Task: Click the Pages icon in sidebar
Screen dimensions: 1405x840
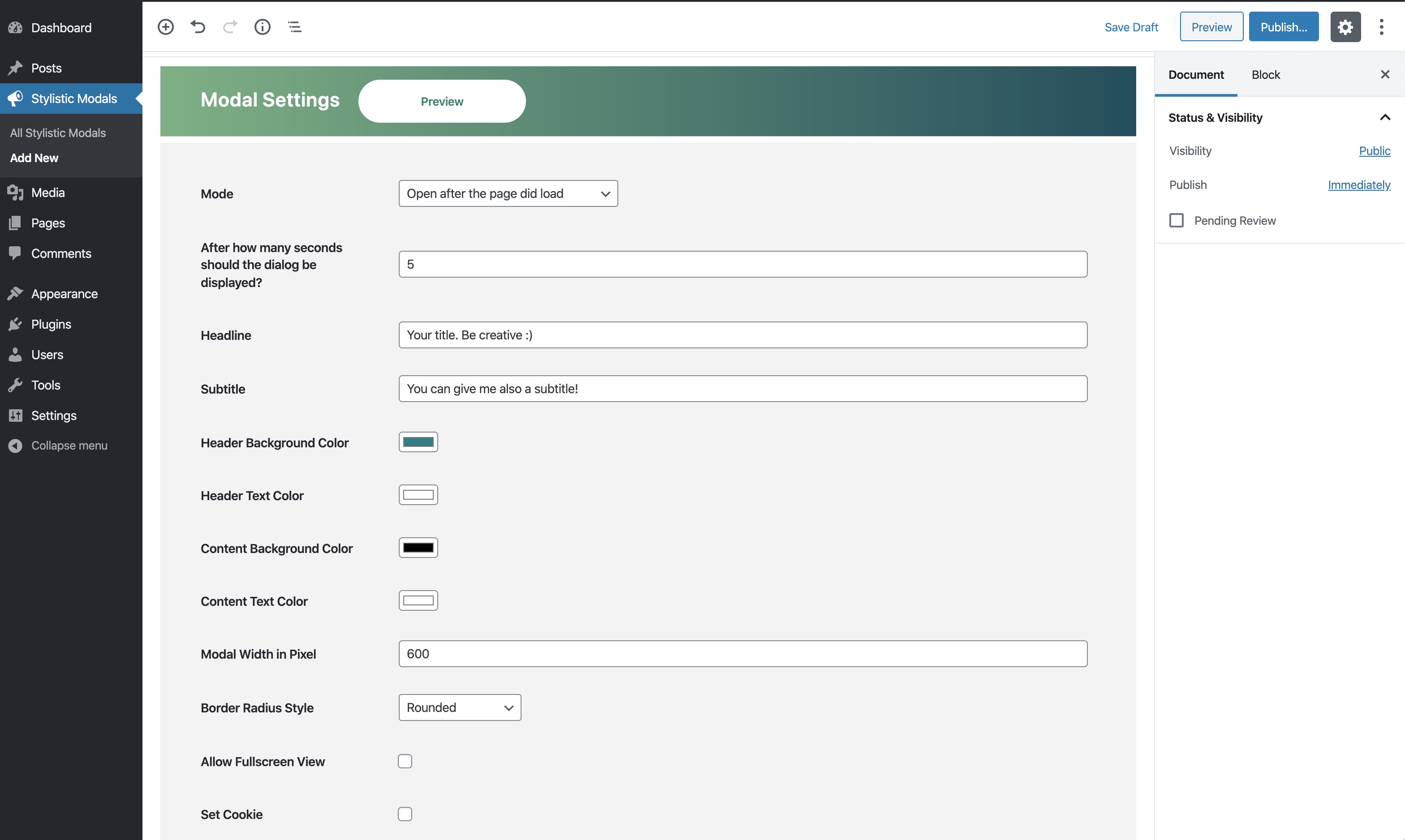Action: [15, 223]
